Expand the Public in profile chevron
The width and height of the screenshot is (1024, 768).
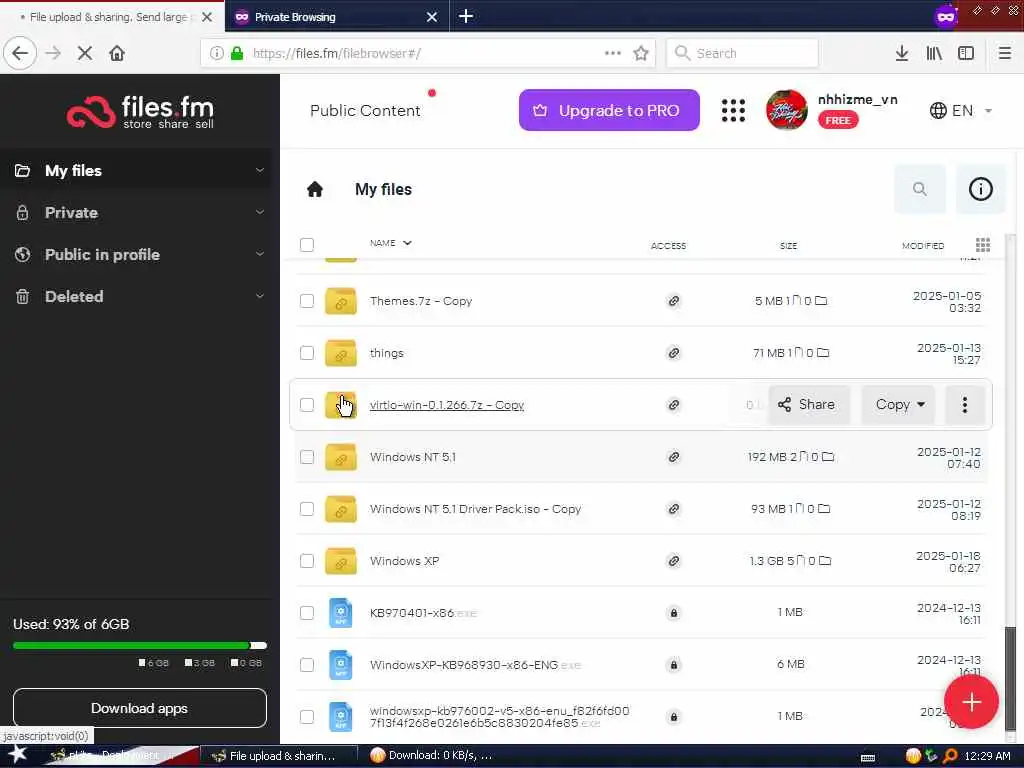click(260, 254)
